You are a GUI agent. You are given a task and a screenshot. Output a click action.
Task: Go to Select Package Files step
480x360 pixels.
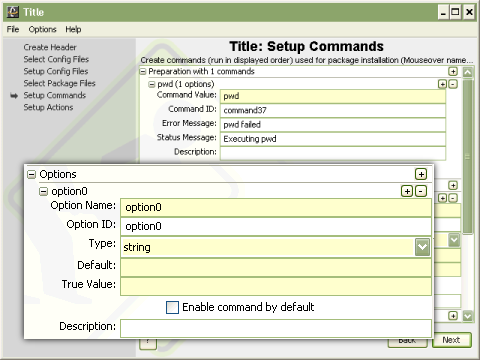click(59, 83)
